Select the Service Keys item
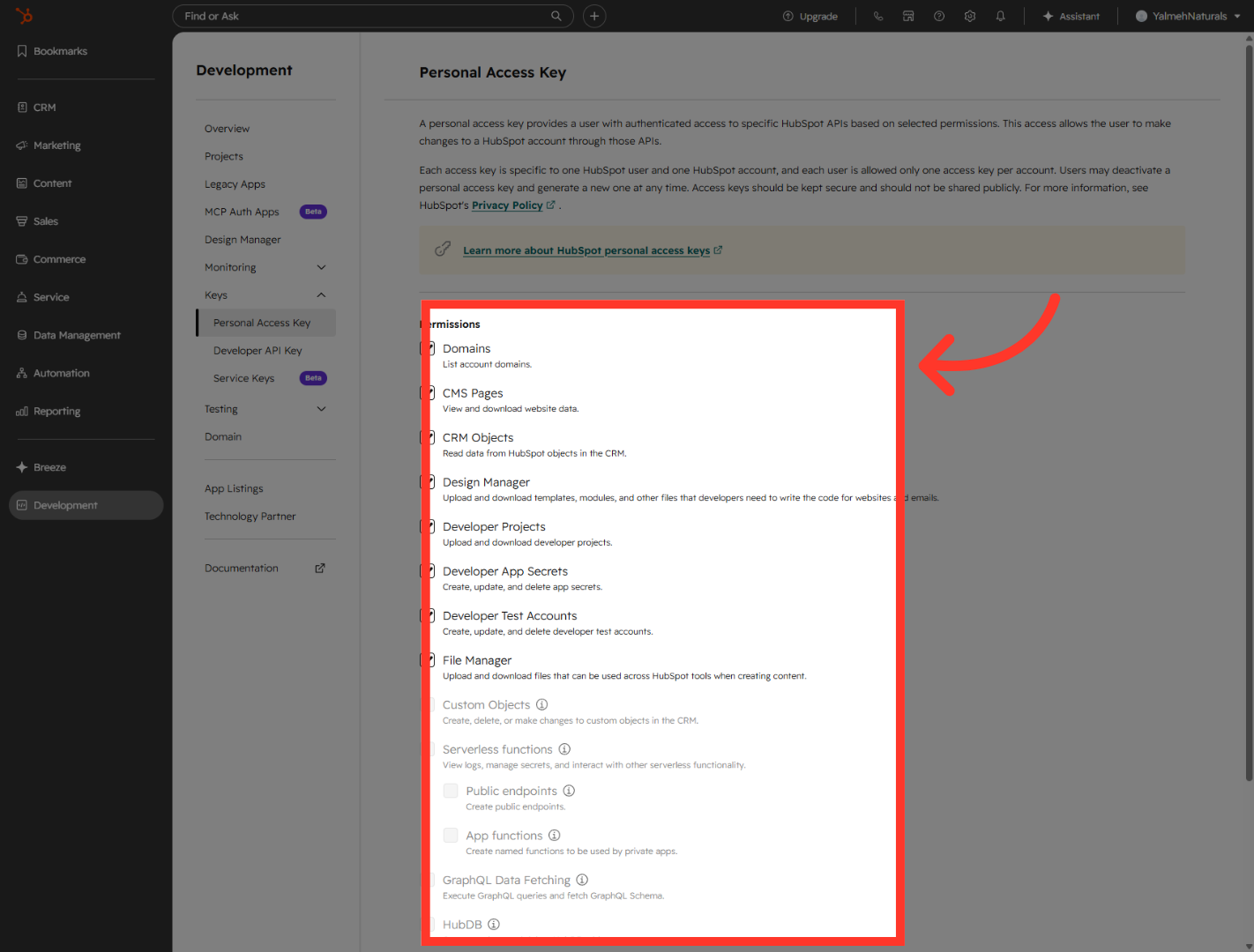This screenshot has width=1254, height=952. click(243, 378)
